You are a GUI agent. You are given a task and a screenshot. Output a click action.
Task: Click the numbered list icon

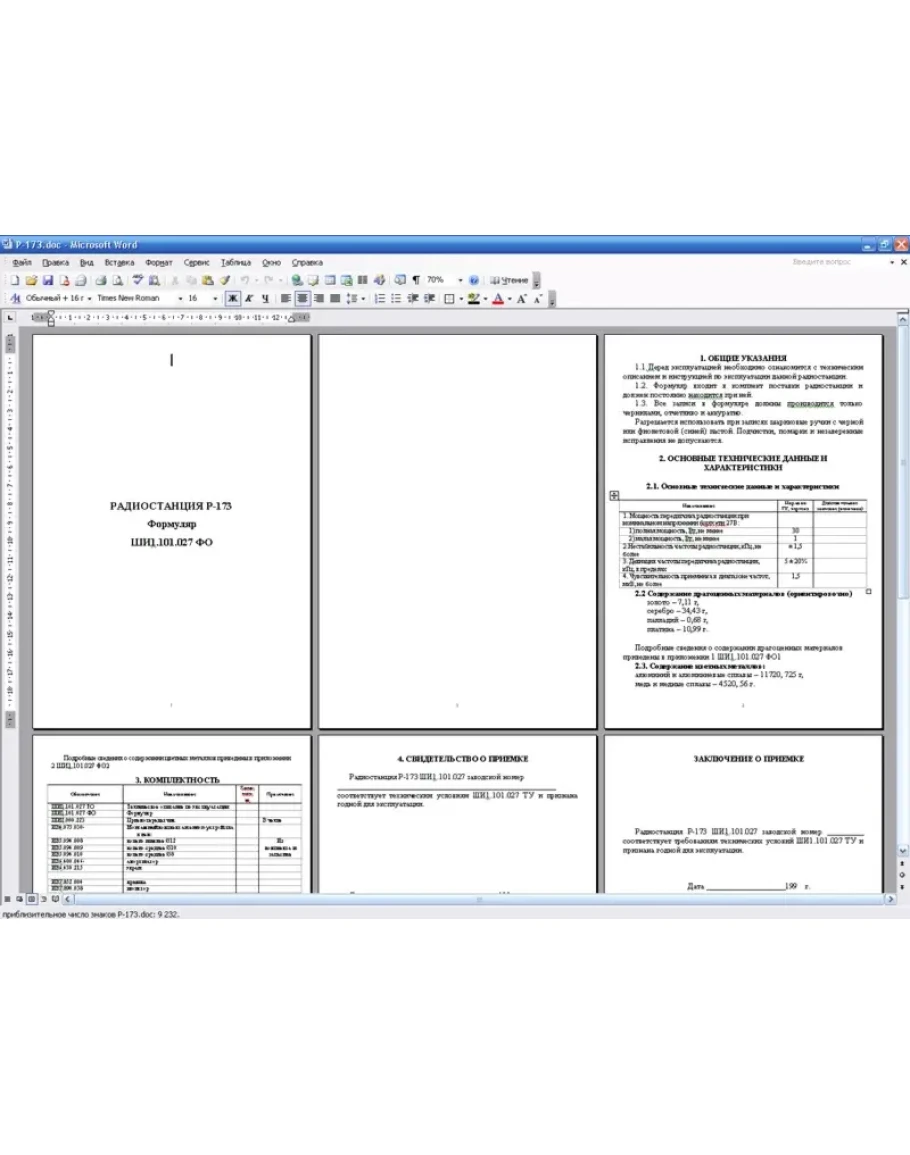pyautogui.click(x=380, y=298)
